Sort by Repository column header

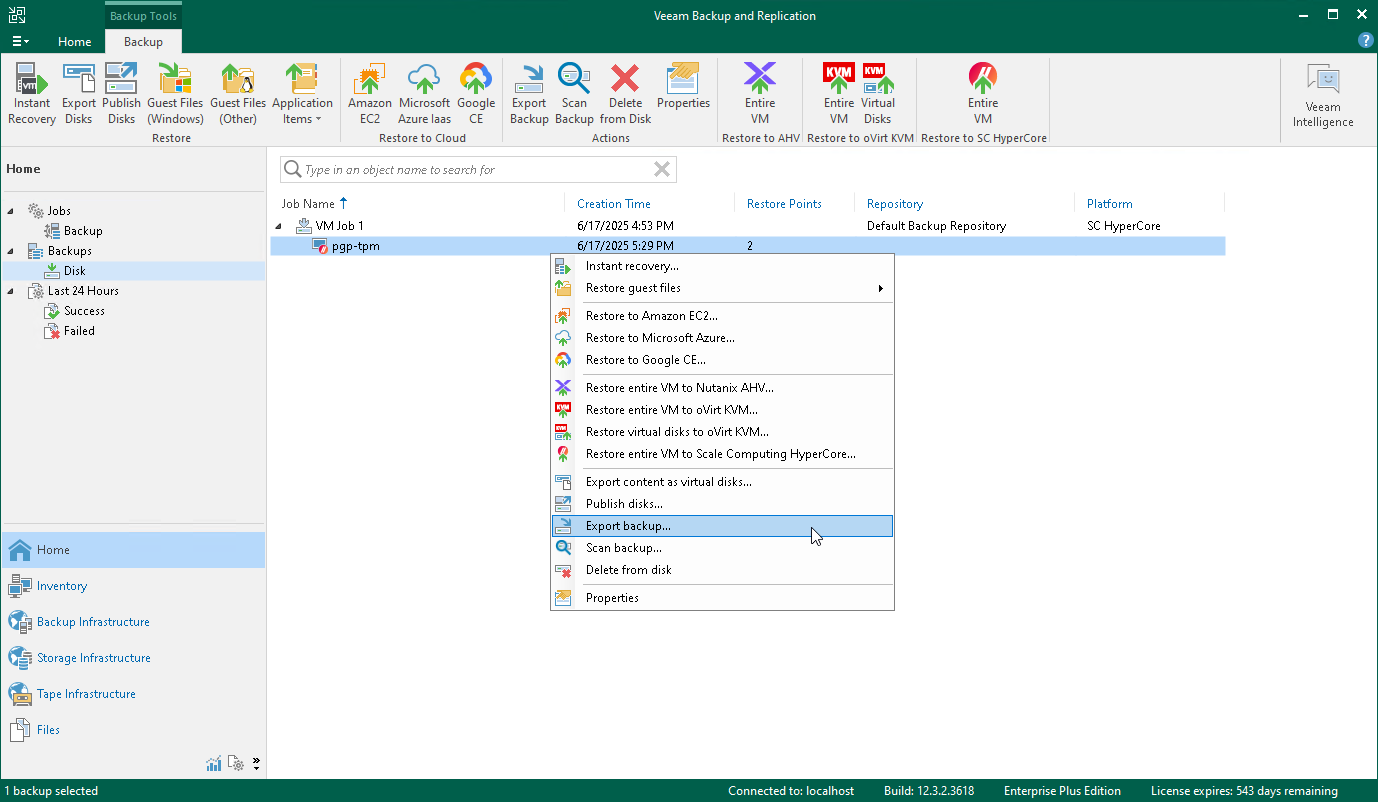[895, 204]
